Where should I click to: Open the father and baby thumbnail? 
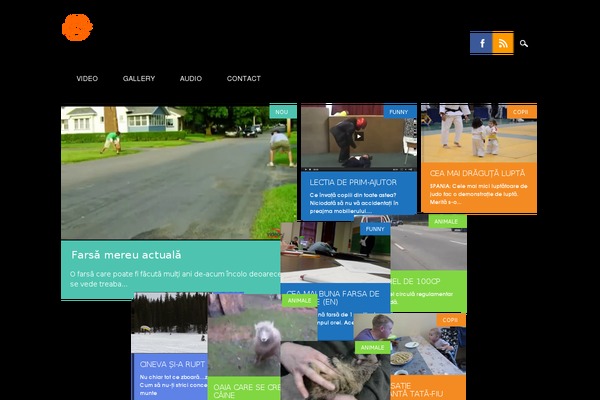coord(428,344)
